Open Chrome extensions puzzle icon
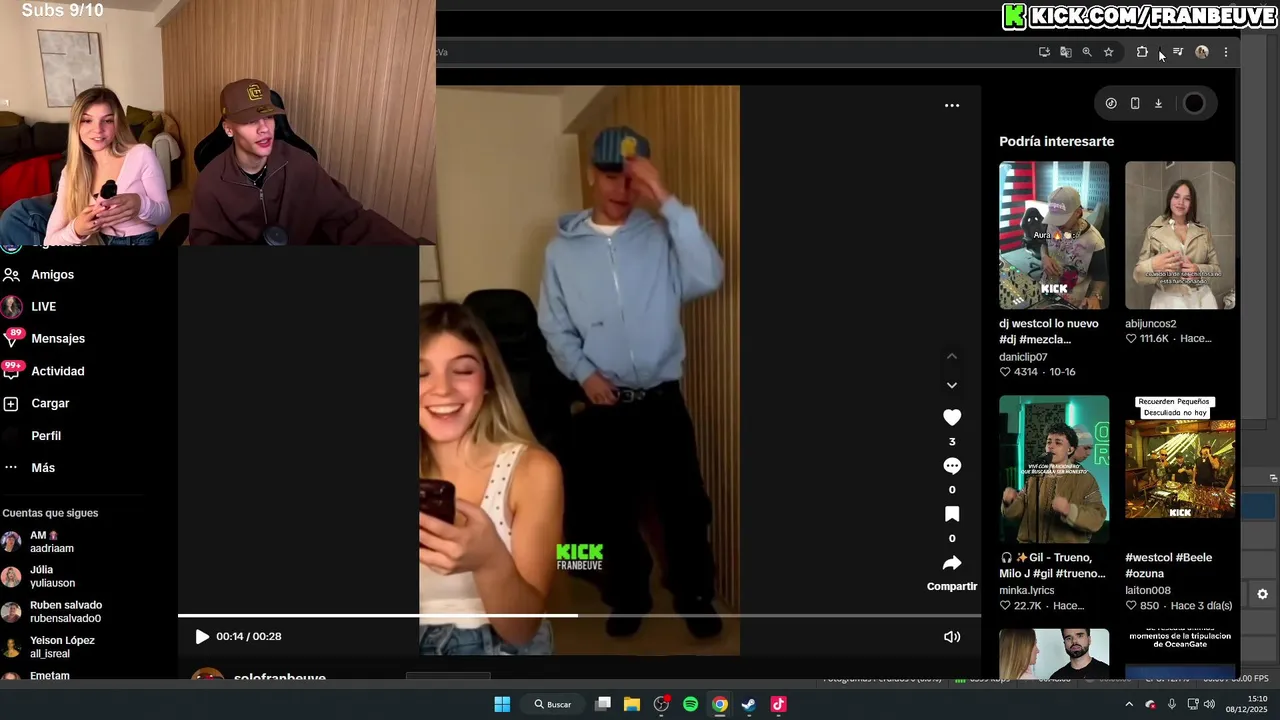Screen dimensions: 1280x720 pyautogui.click(x=1142, y=52)
